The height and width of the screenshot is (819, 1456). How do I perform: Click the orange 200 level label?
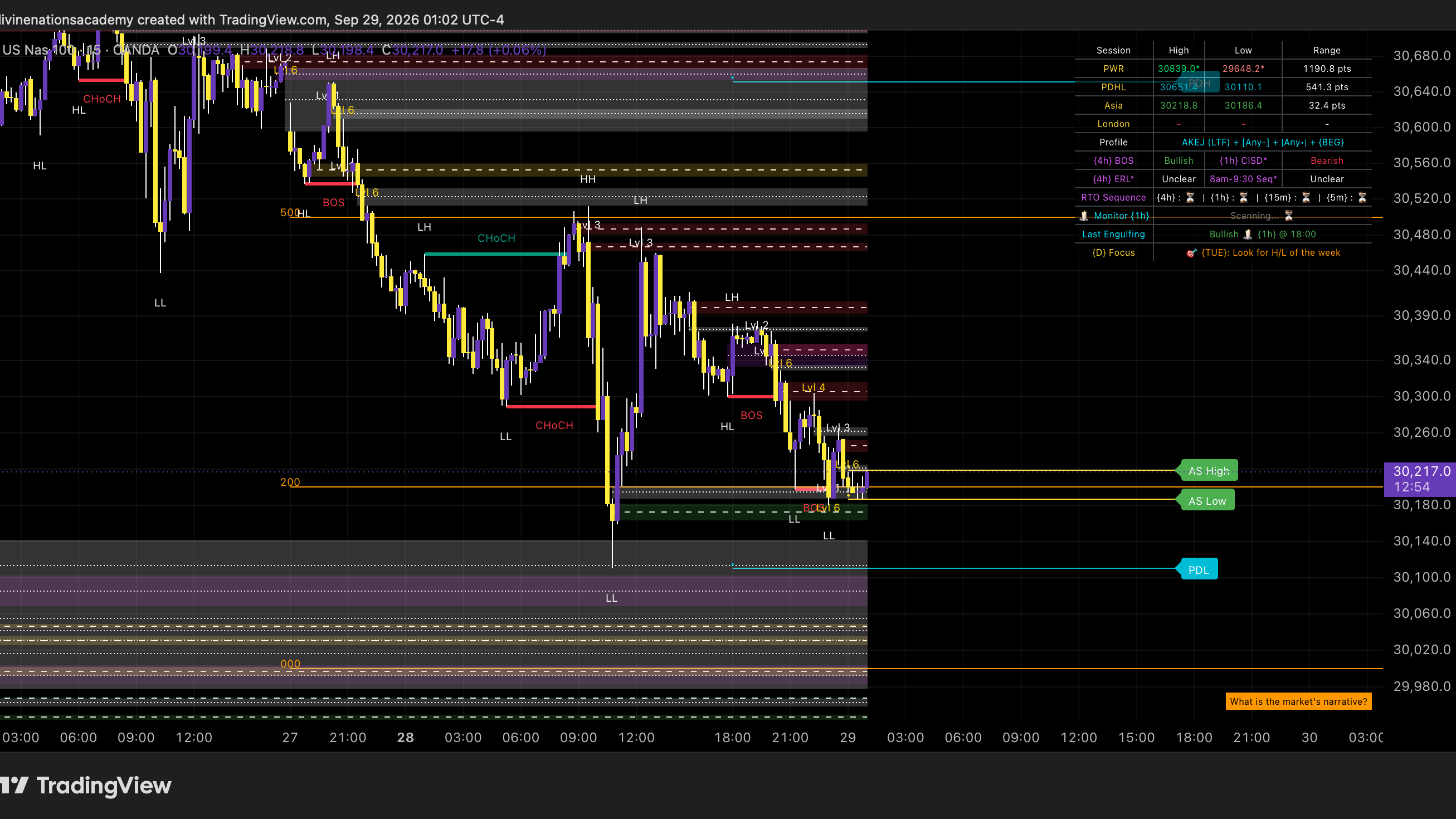click(290, 482)
